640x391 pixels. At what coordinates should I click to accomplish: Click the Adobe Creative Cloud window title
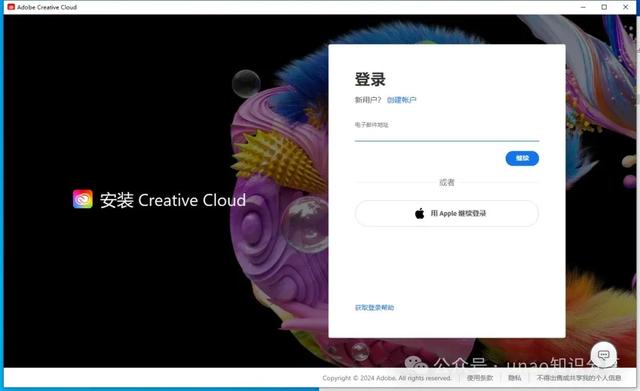pyautogui.click(x=47, y=7)
